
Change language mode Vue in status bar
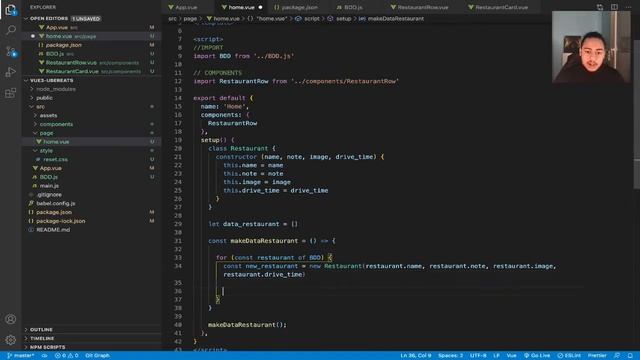[511, 356]
